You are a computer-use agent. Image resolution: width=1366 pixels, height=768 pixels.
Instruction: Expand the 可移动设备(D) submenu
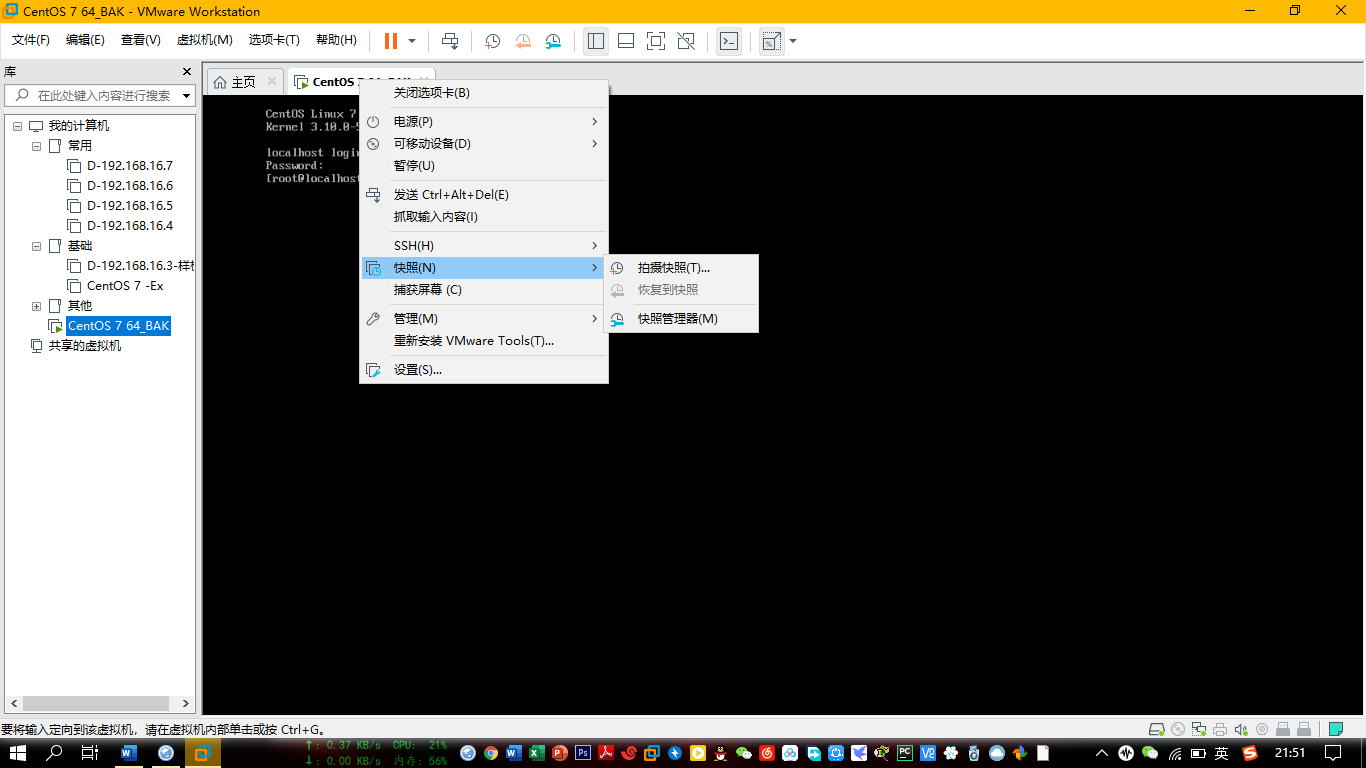click(484, 144)
